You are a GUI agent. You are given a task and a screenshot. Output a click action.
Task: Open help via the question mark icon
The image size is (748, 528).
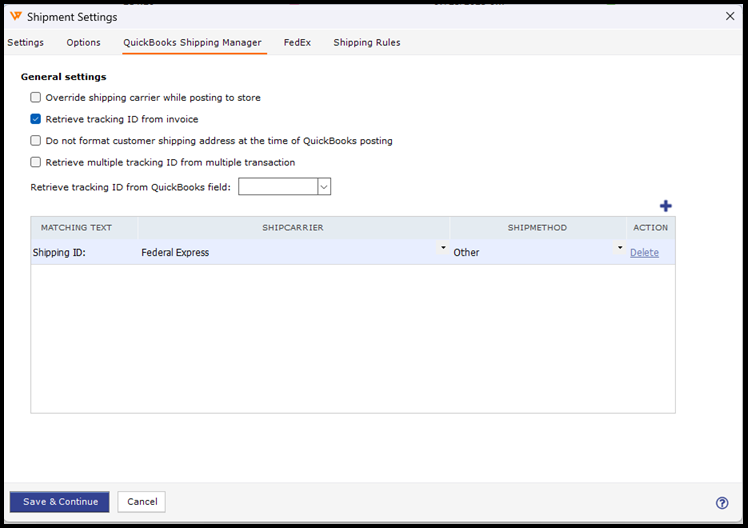722,503
